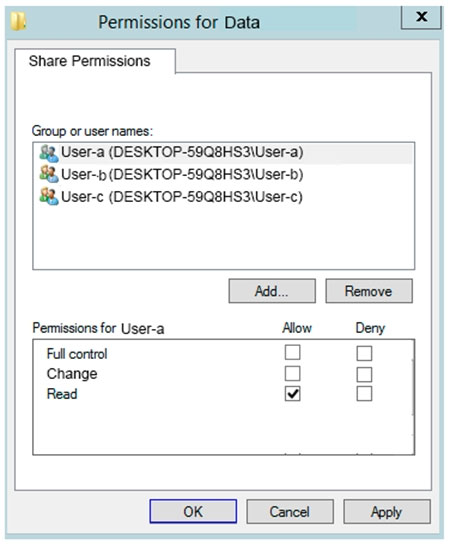450x544 pixels.
Task: Select User-b in the user list
Action: click(x=223, y=175)
